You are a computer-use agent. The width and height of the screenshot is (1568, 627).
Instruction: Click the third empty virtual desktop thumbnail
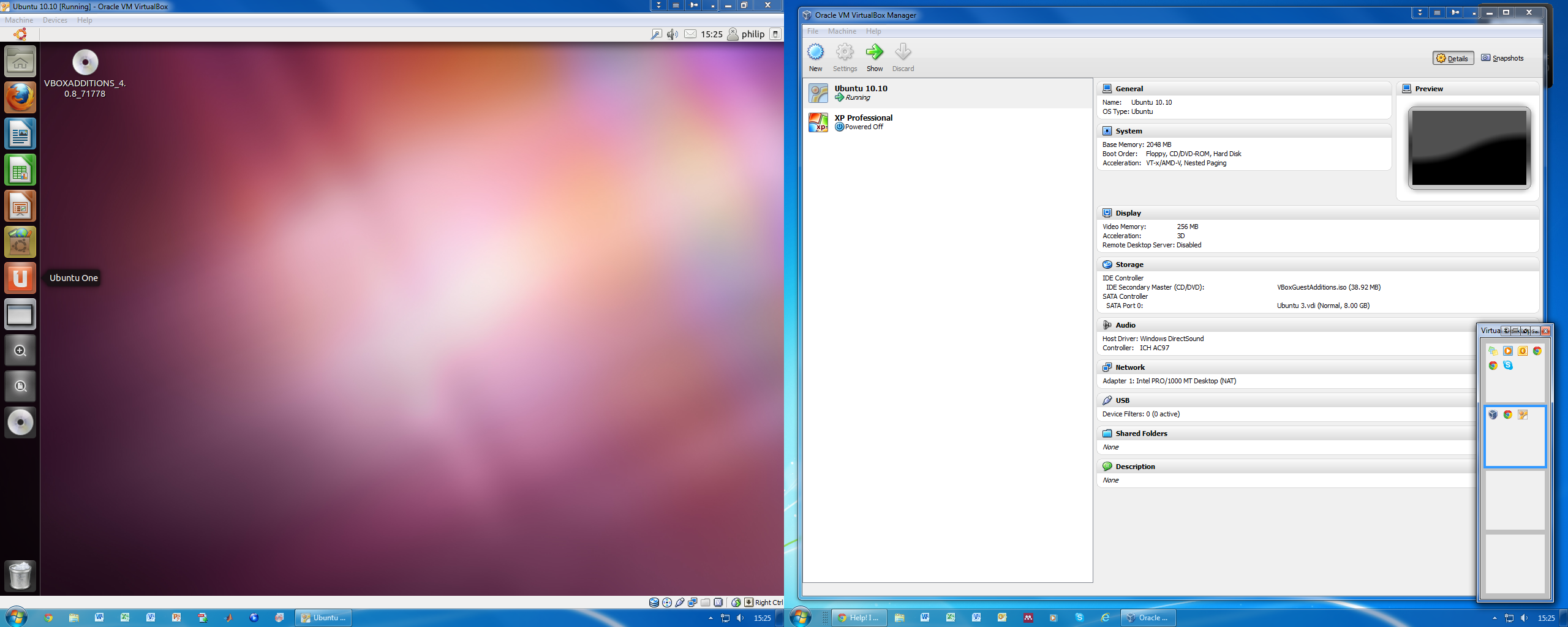(1515, 500)
